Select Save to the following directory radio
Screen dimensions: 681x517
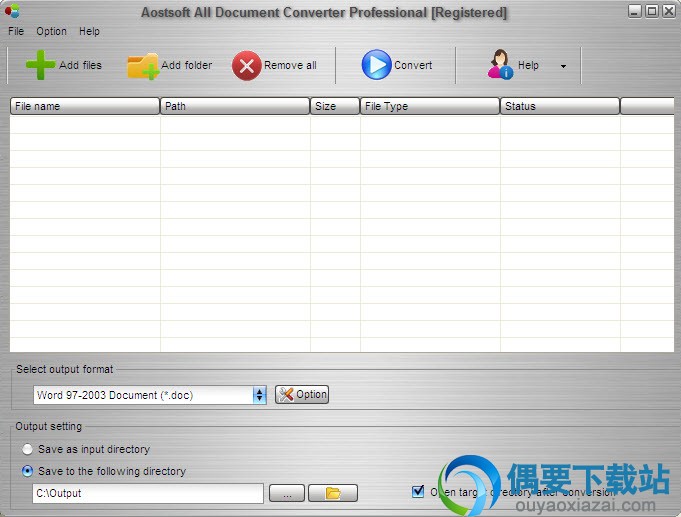tap(27, 471)
